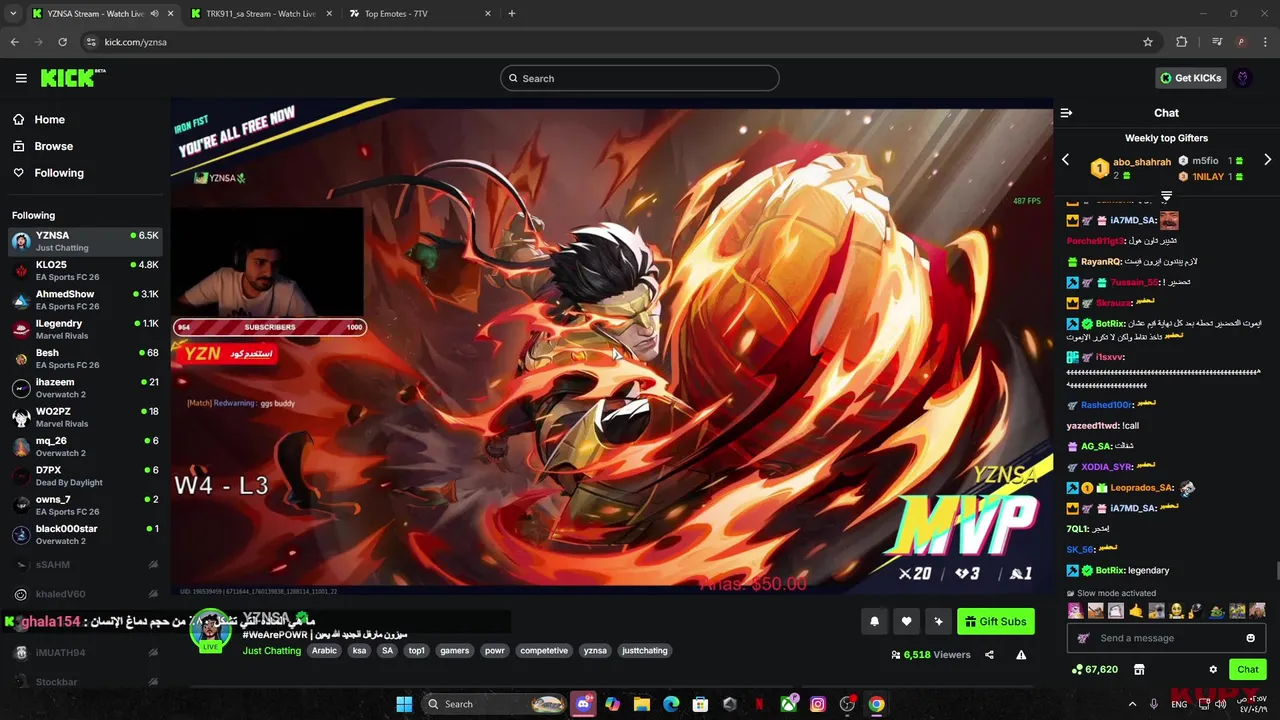
Task: Insert the thumbs-up hand quick emote
Action: tap(1136, 610)
